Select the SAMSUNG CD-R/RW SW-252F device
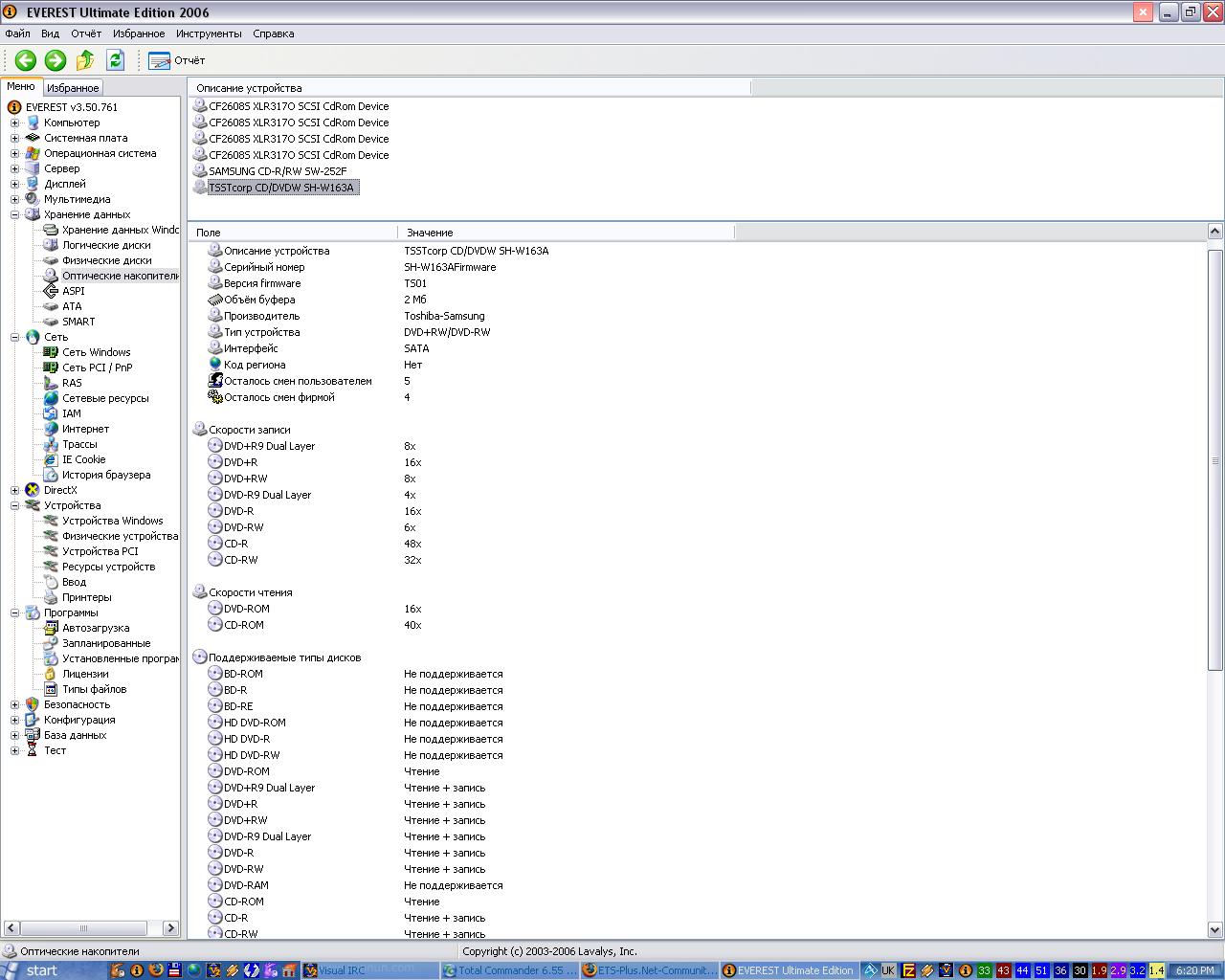This screenshot has width=1225, height=980. tap(278, 171)
